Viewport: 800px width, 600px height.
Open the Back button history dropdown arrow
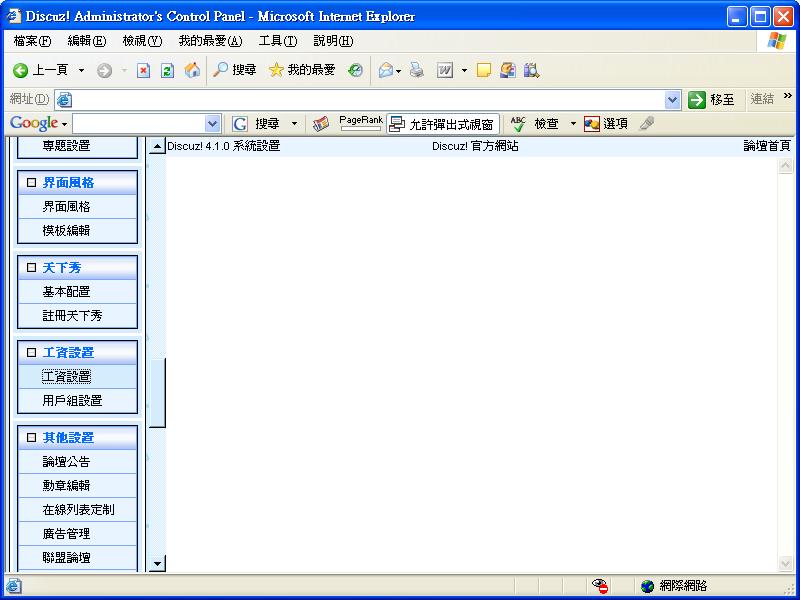click(81, 70)
